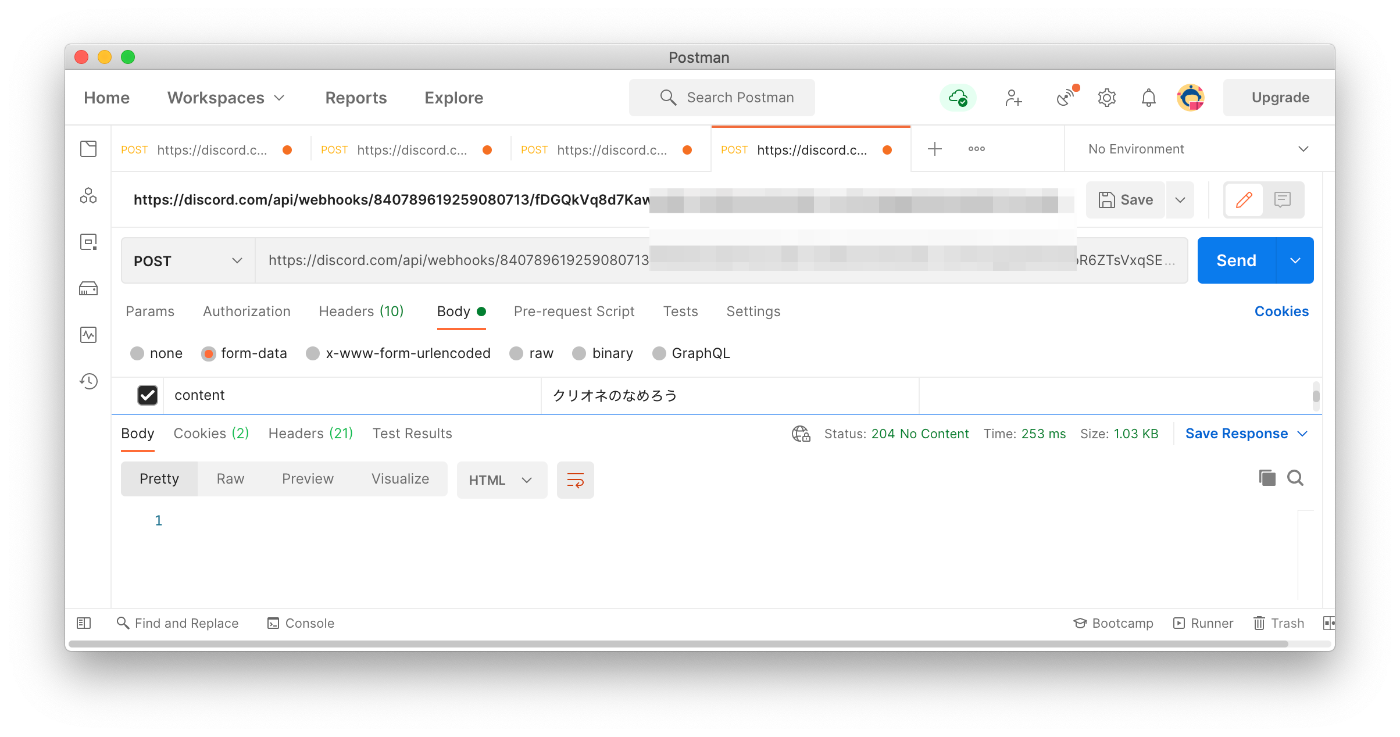Open the request Settings tab

[753, 311]
